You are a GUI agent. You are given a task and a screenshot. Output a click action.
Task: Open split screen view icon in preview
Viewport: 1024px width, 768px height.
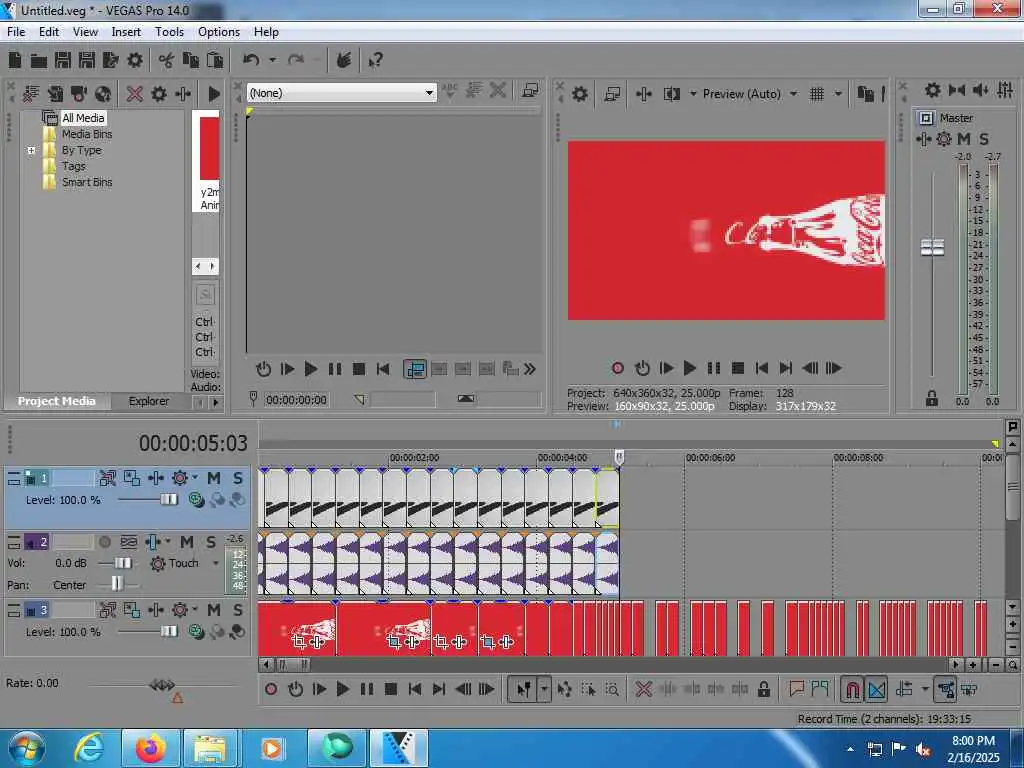pyautogui.click(x=672, y=94)
